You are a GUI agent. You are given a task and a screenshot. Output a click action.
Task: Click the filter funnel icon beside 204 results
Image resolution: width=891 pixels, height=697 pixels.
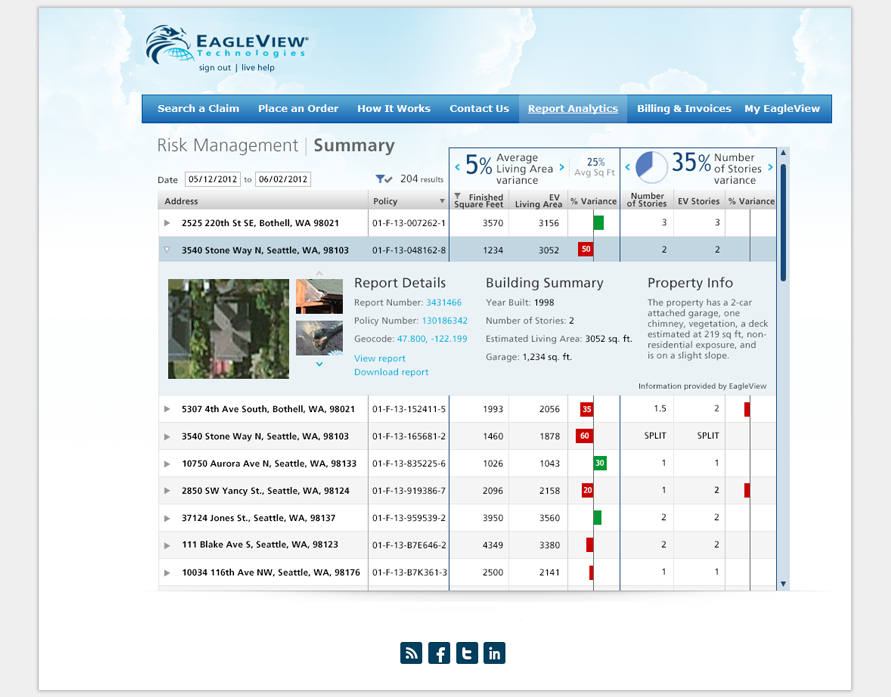384,179
